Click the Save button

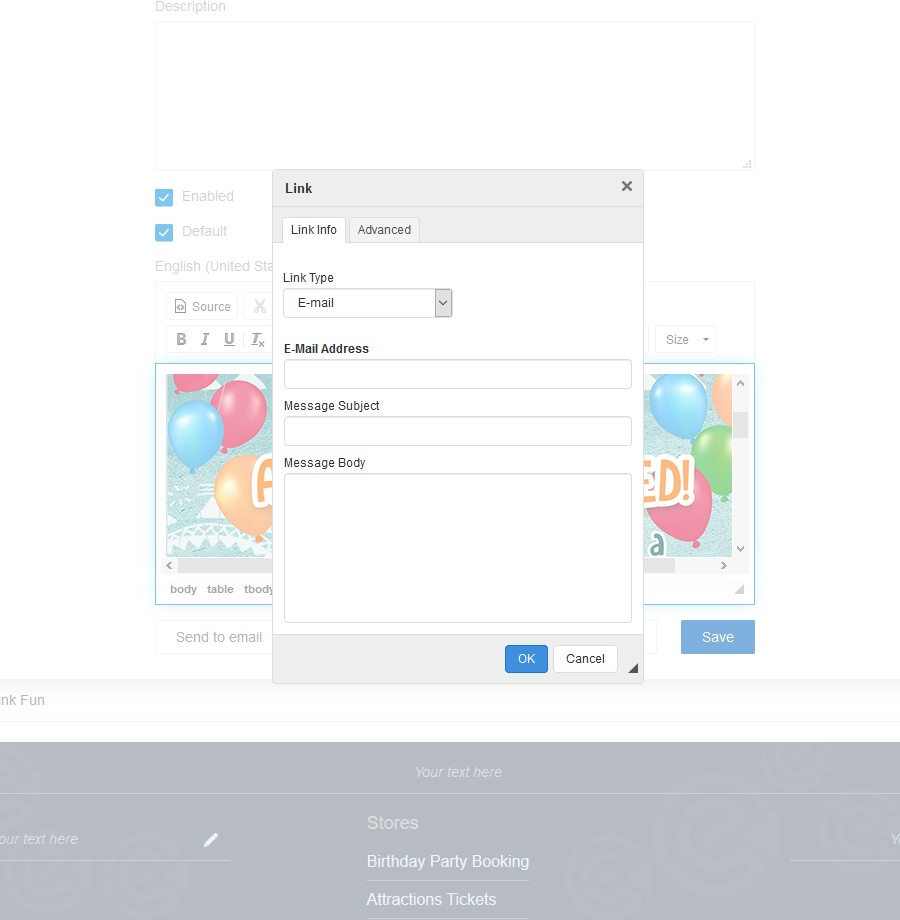click(717, 637)
